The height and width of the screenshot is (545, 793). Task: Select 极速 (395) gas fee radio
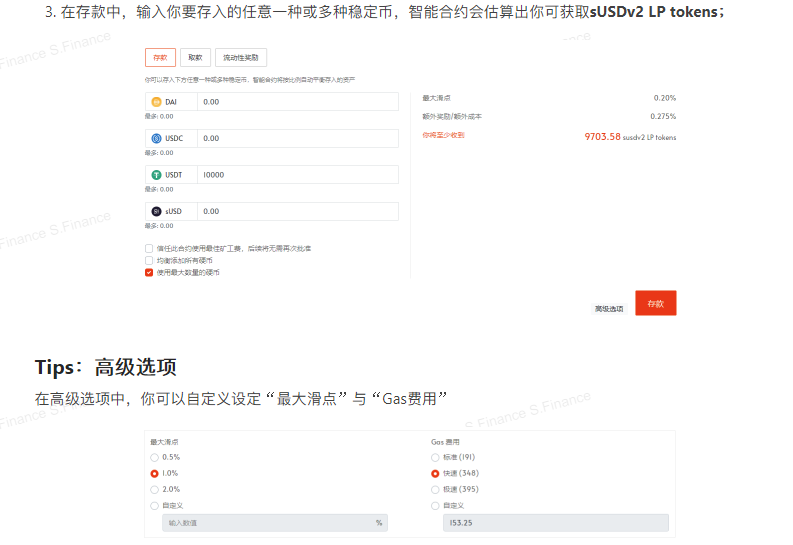[435, 489]
